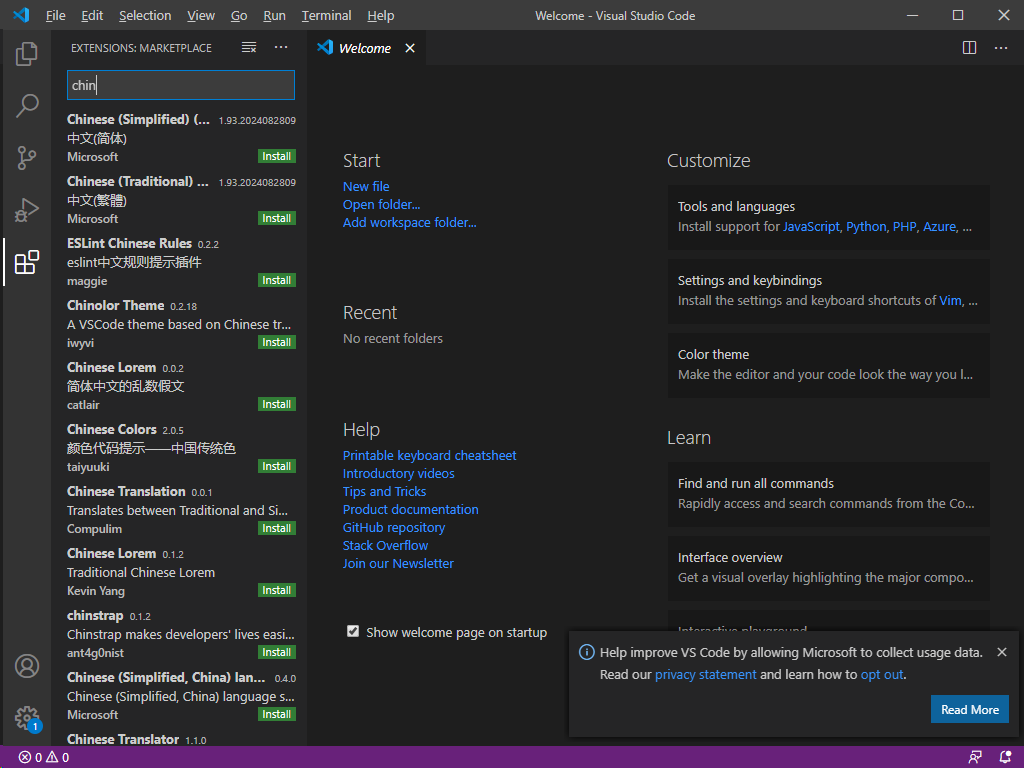Open the Accounts menu icon
This screenshot has width=1024, height=768.
click(x=27, y=666)
